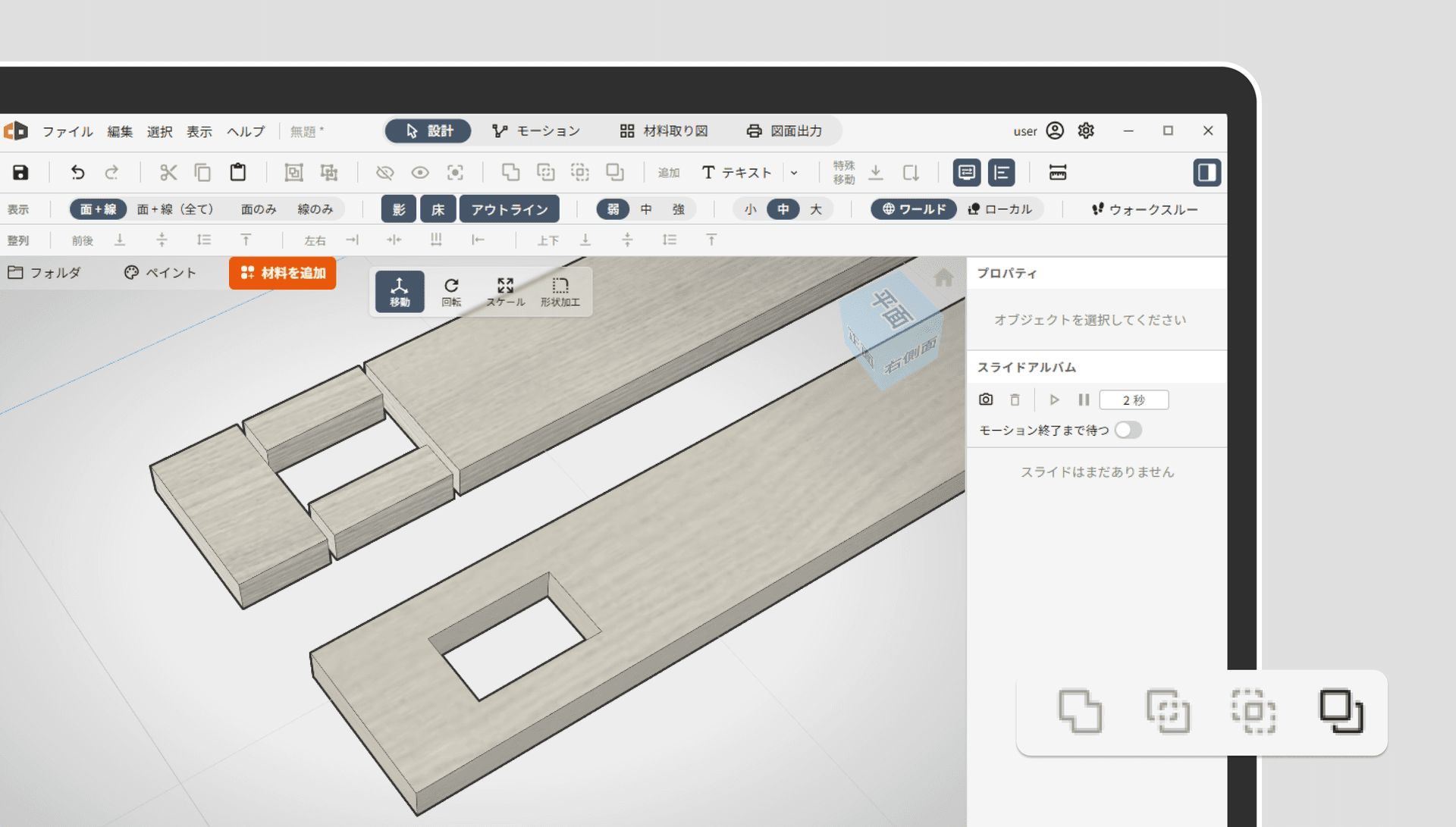Screen dimensions: 1456x827
Task: Switch to the 材料取り図 tab
Action: [x=664, y=131]
